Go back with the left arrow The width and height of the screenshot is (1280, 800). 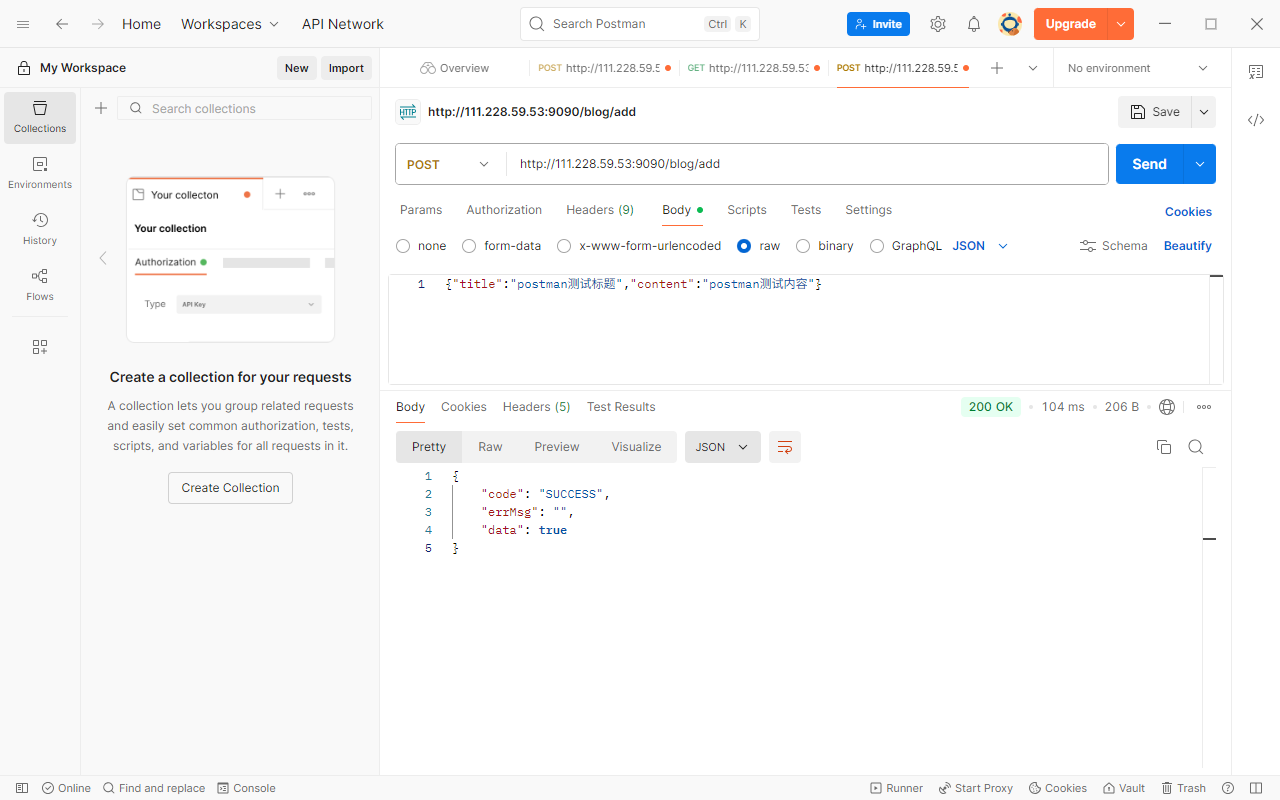click(62, 24)
